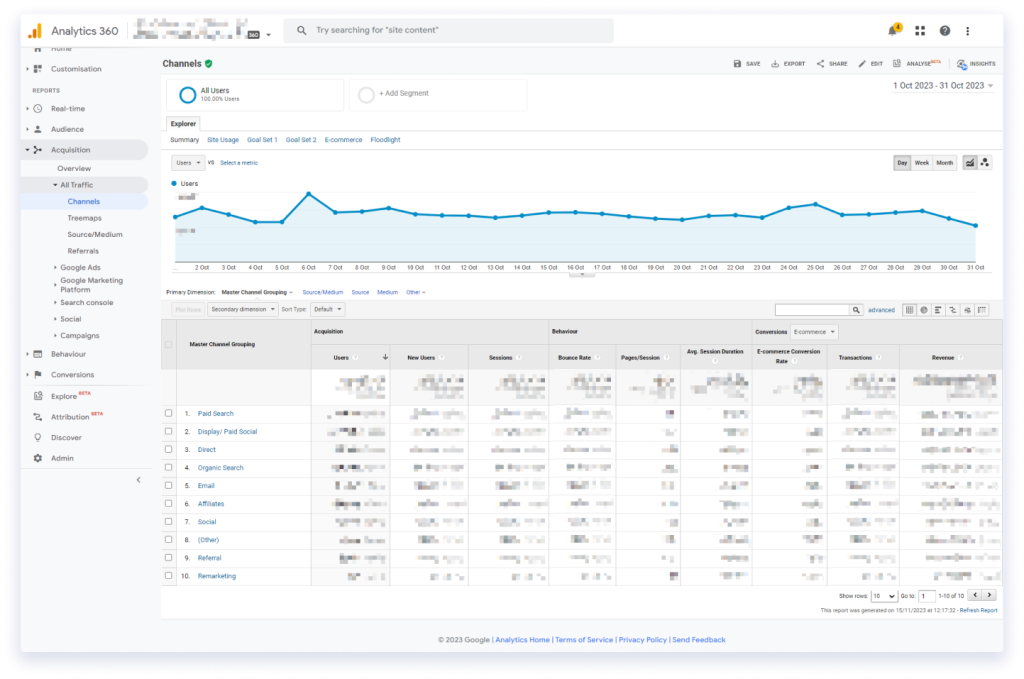1024x679 pixels.
Task: Click the advanced filter link
Action: click(880, 309)
